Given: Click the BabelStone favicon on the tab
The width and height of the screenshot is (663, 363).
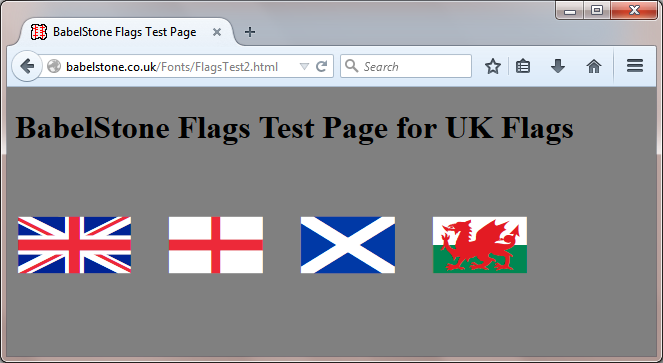Looking at the screenshot, I should (x=38, y=32).
